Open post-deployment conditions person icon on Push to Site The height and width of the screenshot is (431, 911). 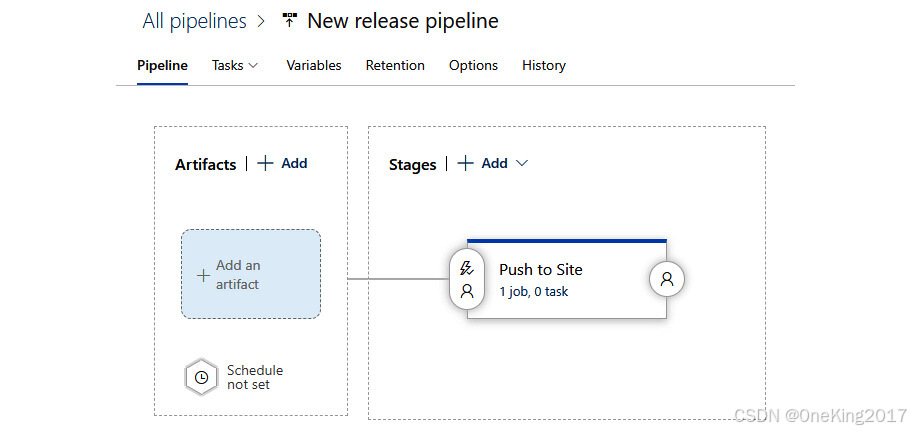667,280
